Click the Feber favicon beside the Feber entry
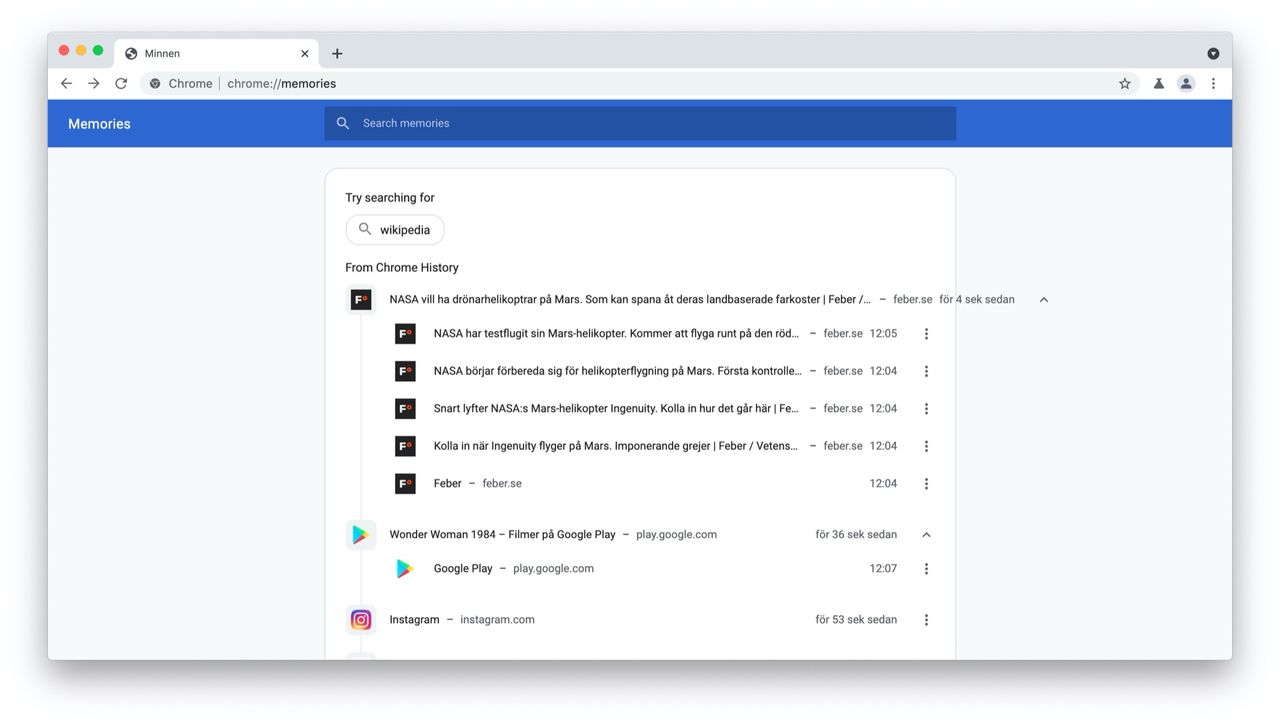 pyautogui.click(x=405, y=484)
